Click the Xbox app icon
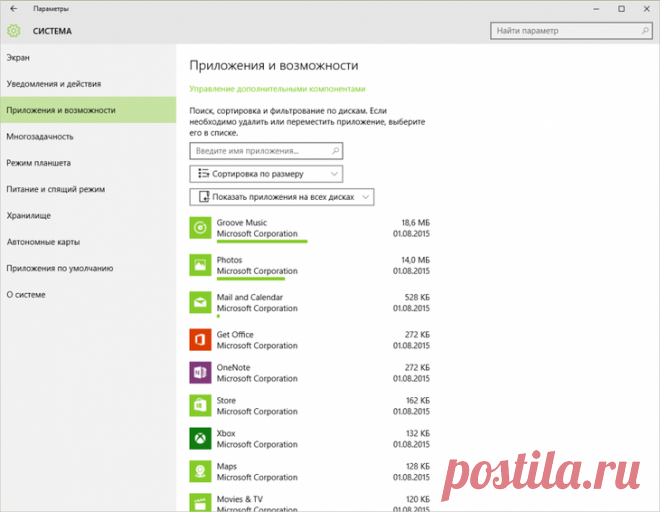660x512 pixels. pos(200,438)
